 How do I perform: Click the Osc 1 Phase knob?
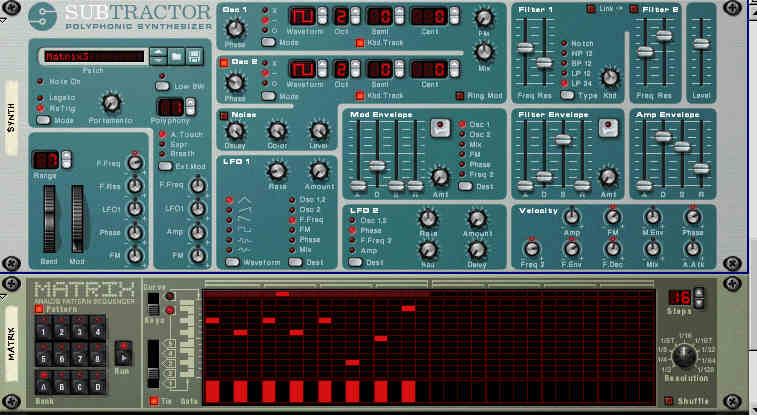pyautogui.click(x=235, y=28)
